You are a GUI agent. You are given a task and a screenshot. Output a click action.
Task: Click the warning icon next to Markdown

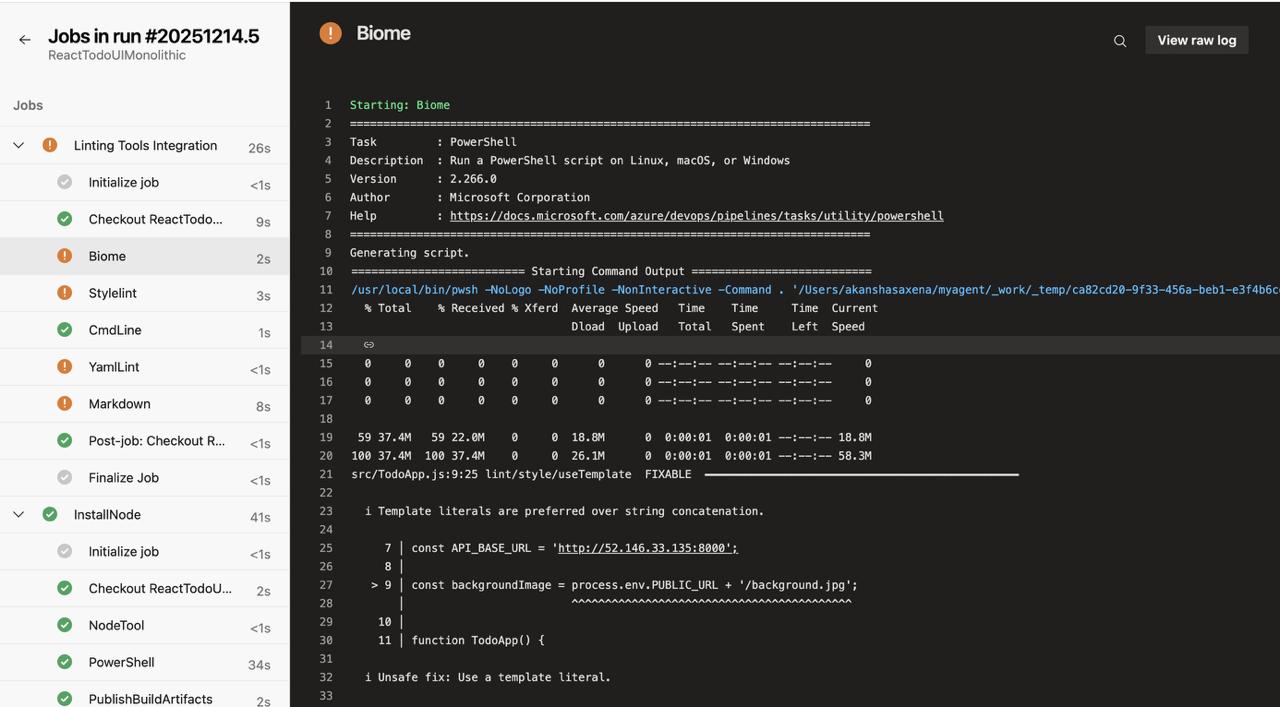tap(65, 404)
